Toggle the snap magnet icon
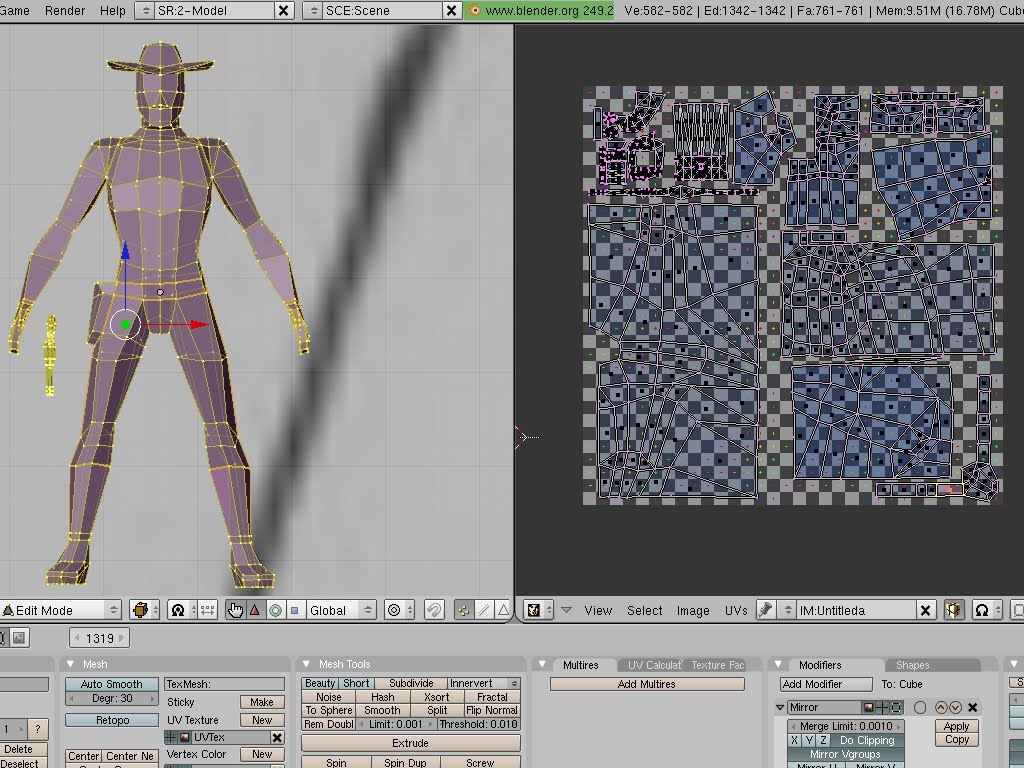 coord(434,610)
